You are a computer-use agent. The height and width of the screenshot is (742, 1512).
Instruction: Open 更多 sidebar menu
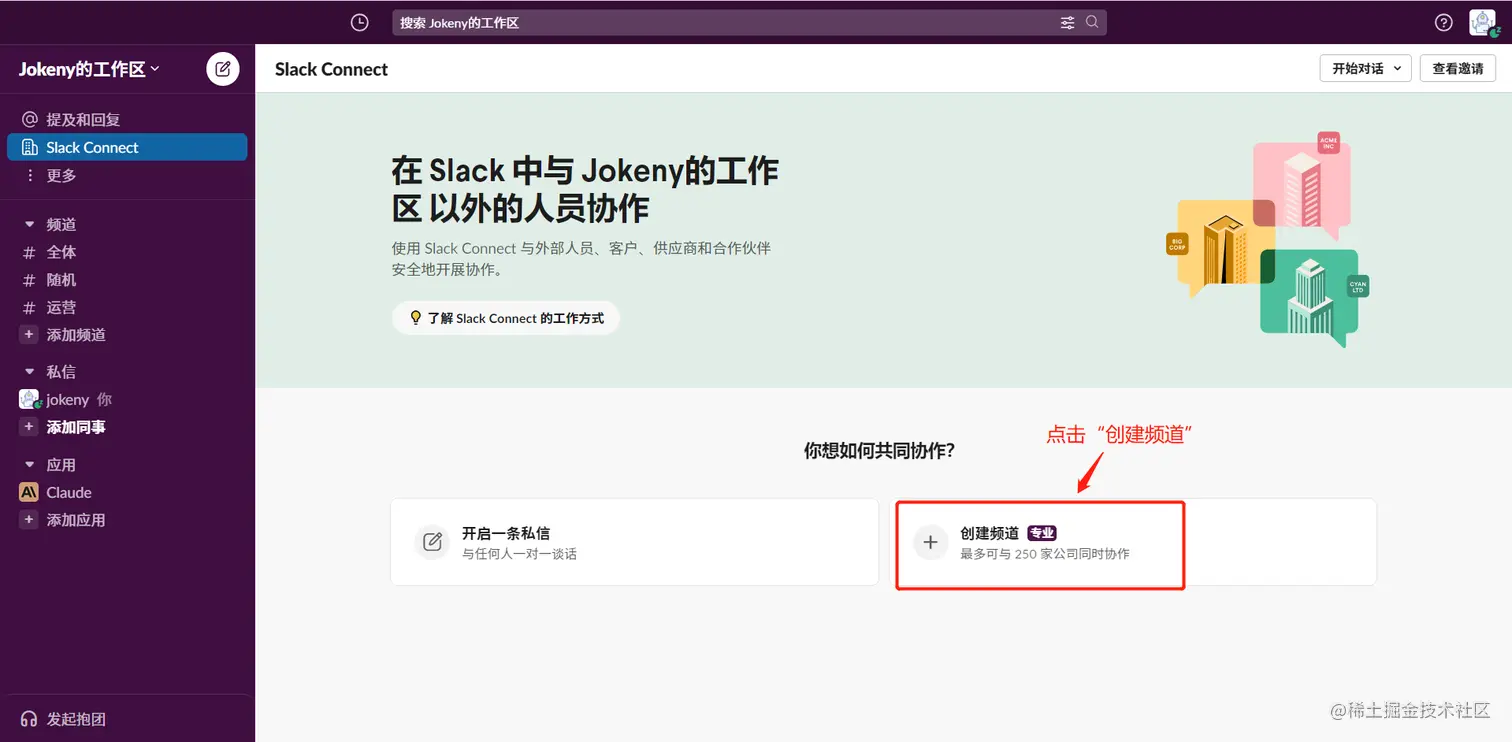point(127,175)
